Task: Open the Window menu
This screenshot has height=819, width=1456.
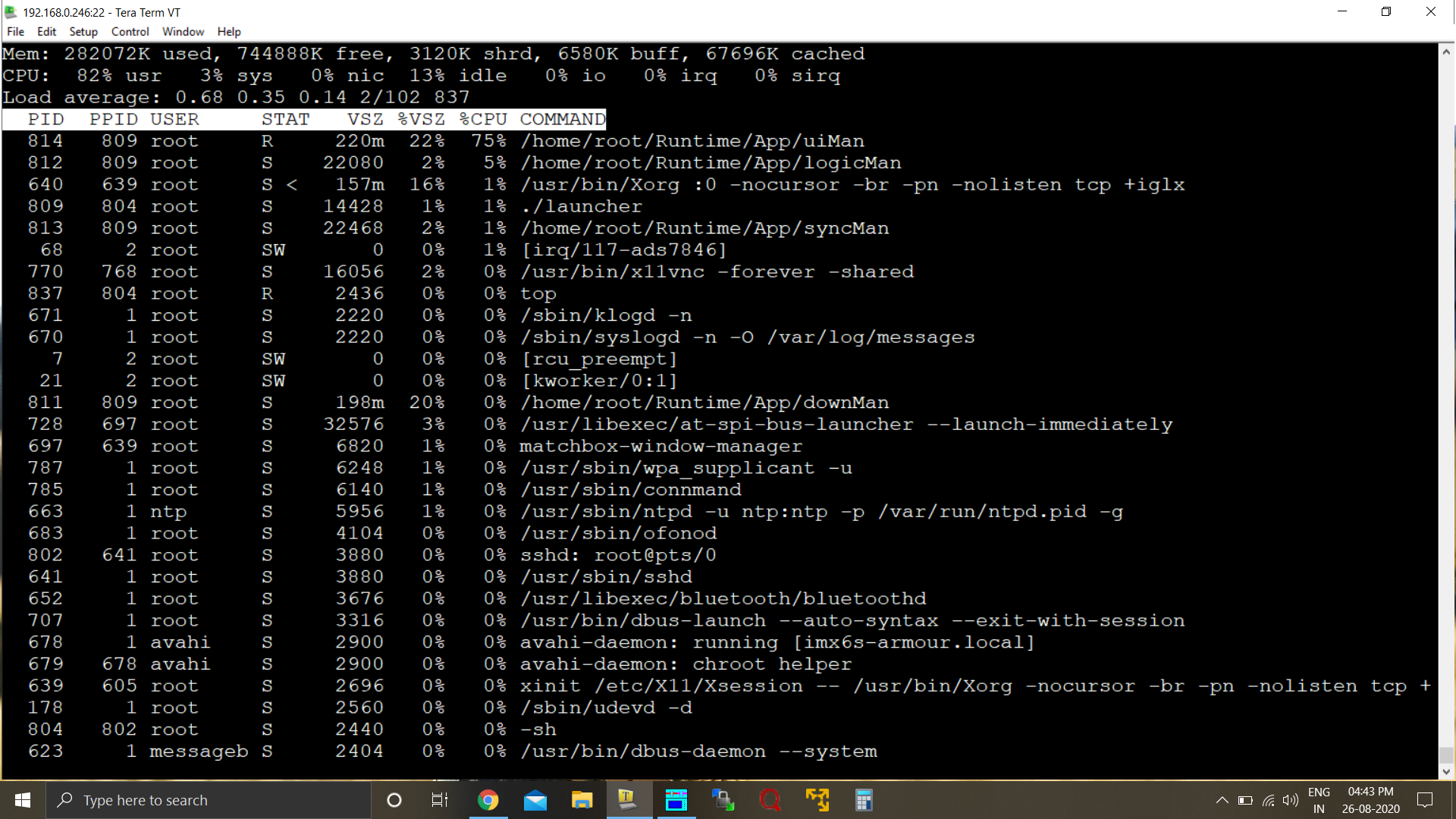Action: [183, 32]
